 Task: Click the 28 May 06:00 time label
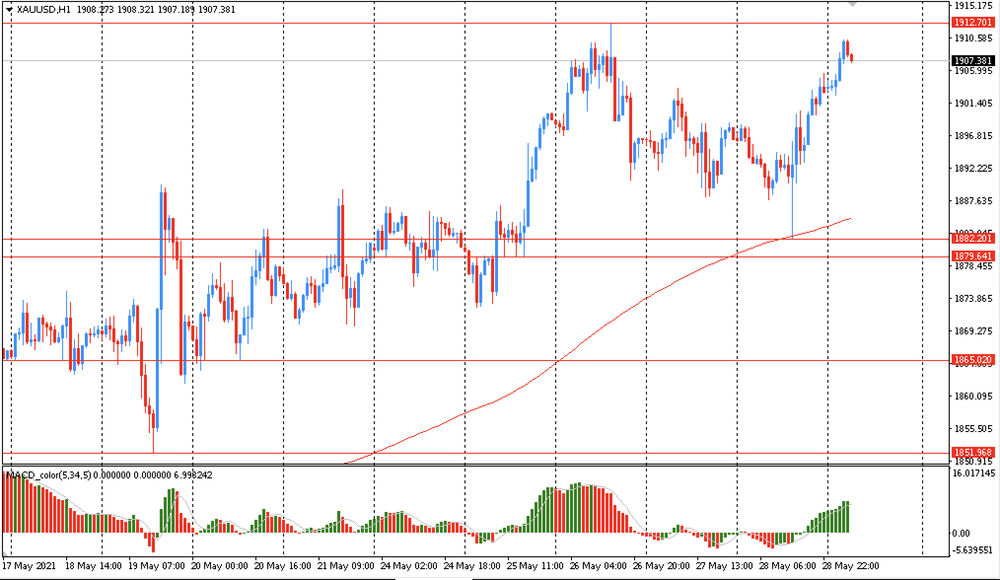(788, 566)
